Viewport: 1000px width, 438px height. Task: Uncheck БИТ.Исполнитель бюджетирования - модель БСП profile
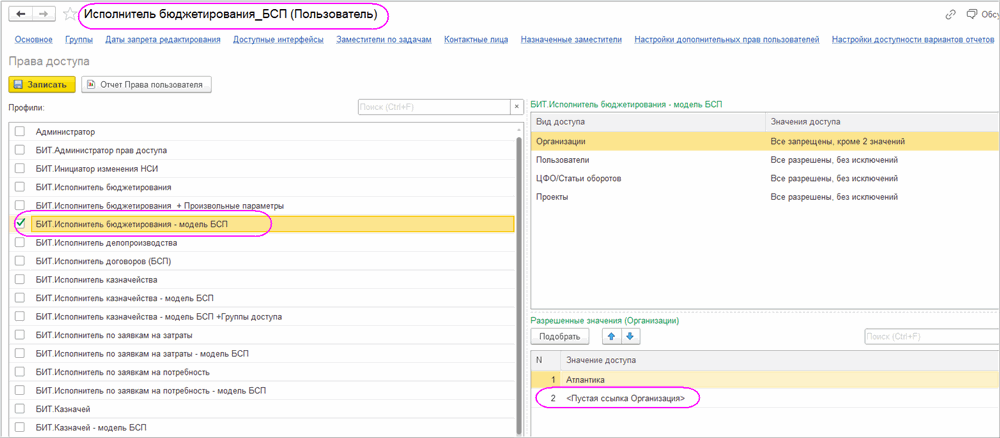click(x=20, y=224)
